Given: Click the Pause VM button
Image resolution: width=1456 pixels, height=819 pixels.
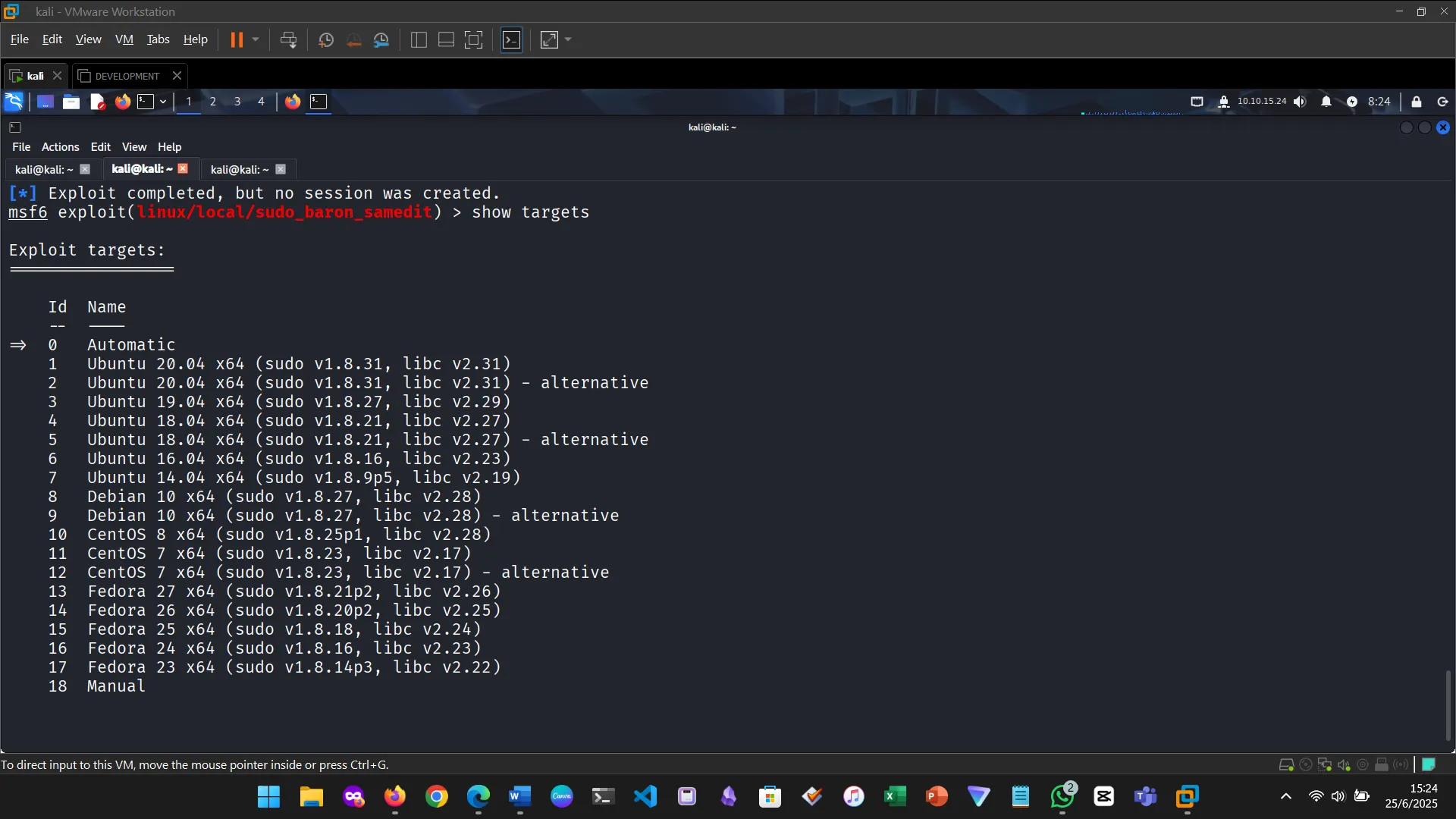Looking at the screenshot, I should tap(237, 39).
